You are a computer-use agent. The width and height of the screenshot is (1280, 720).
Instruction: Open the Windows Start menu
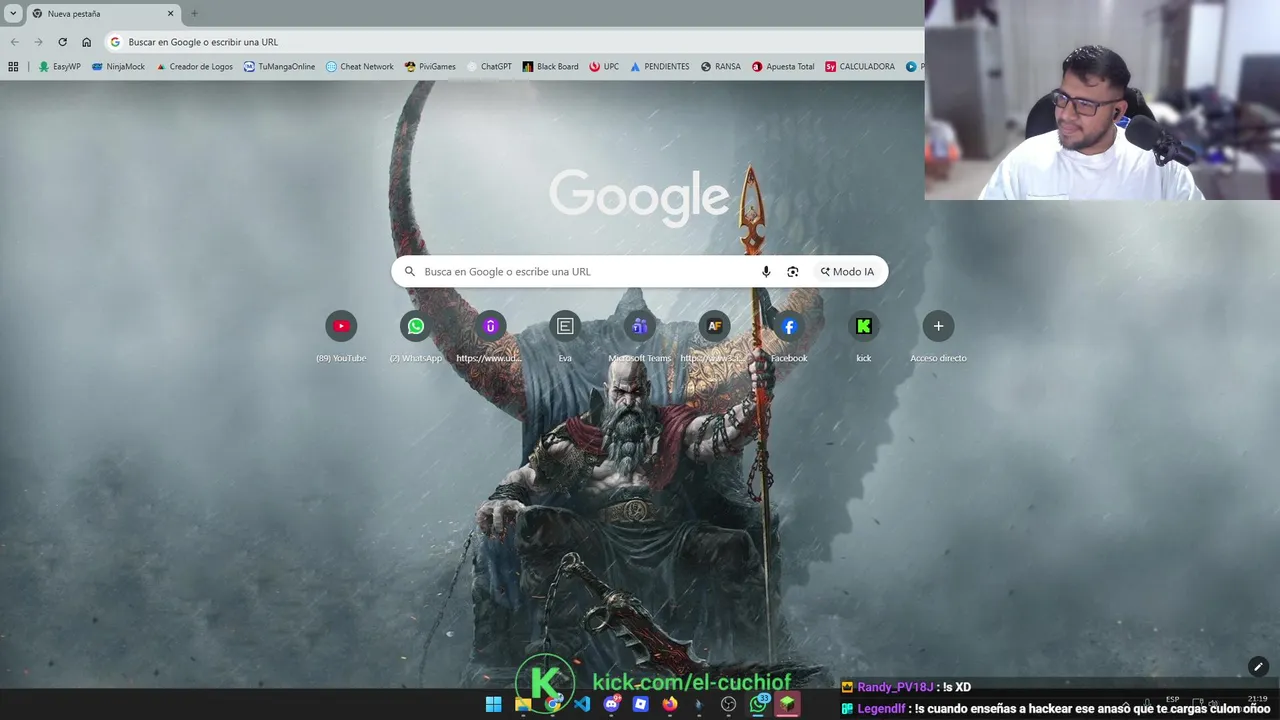pos(494,704)
